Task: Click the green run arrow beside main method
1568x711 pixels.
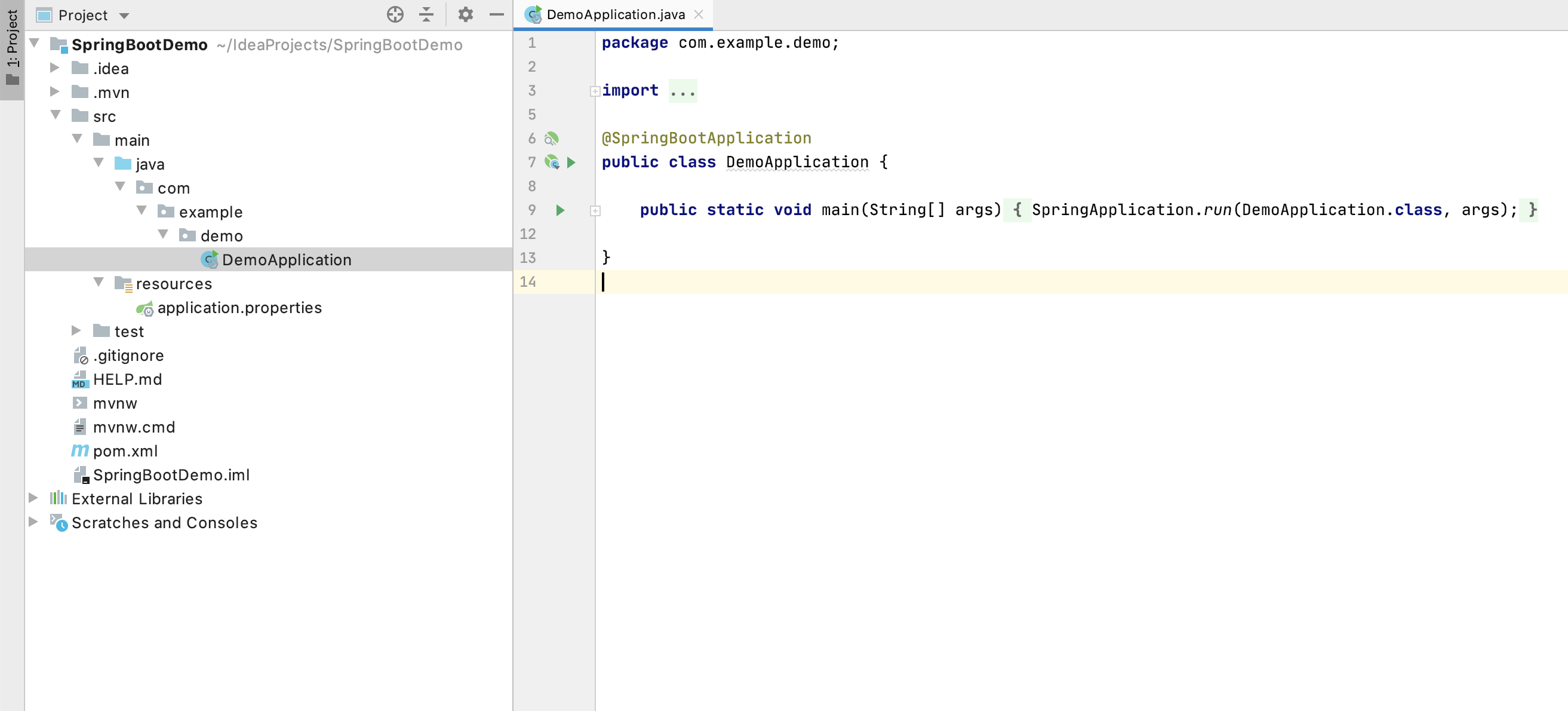Action: tap(560, 210)
